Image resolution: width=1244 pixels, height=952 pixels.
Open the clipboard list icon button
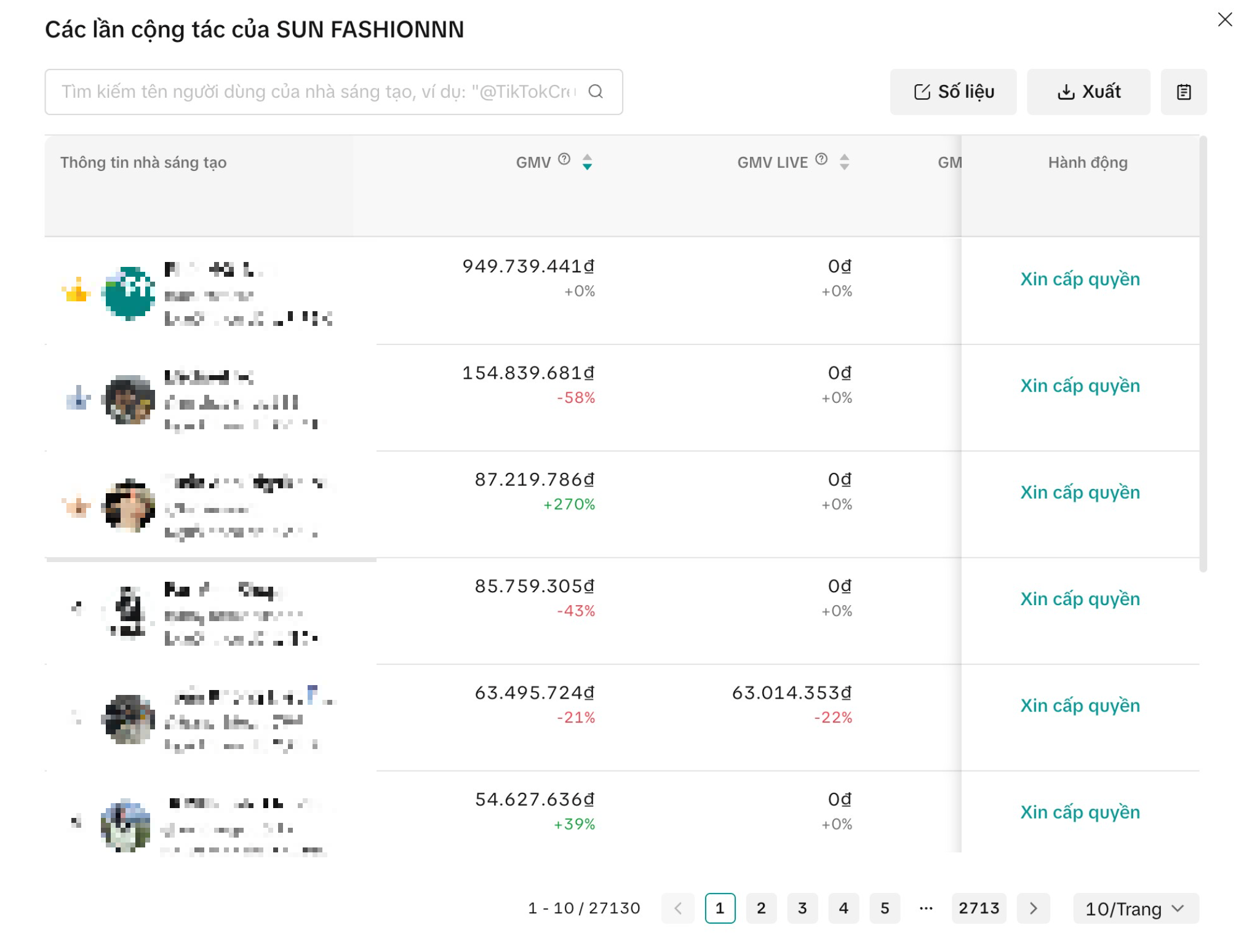click(x=1183, y=92)
